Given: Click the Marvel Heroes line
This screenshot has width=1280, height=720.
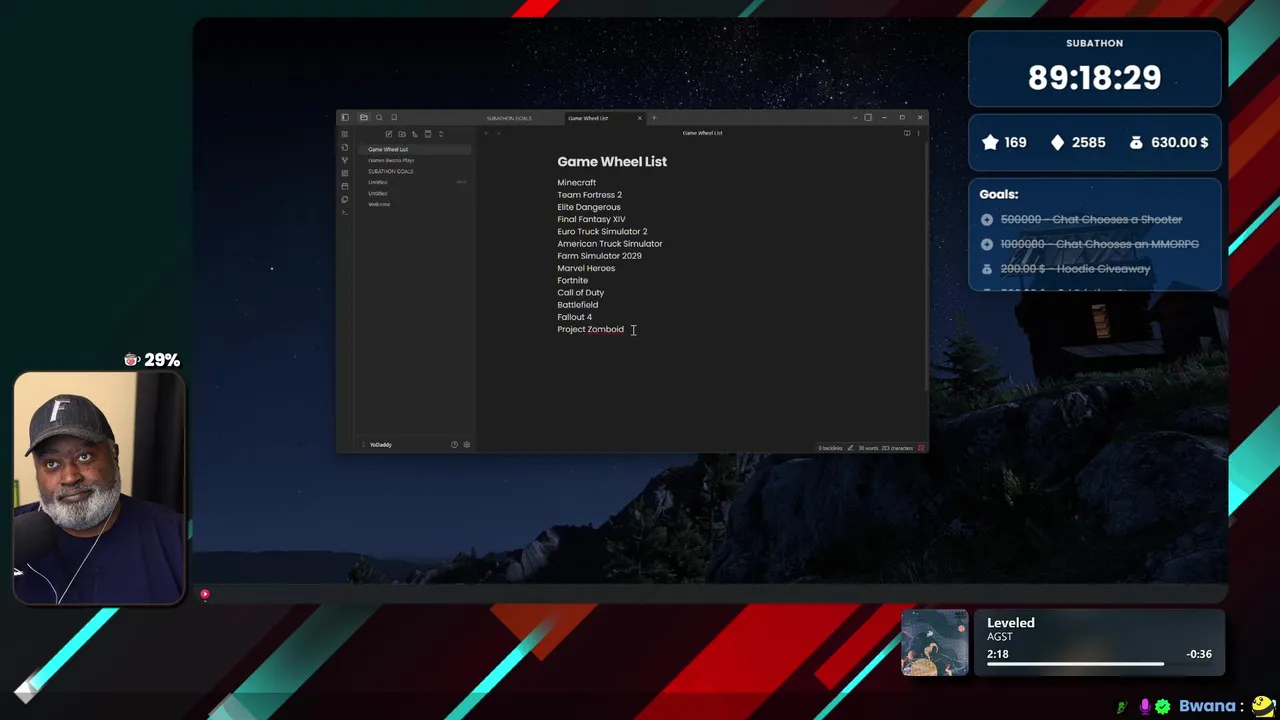Looking at the screenshot, I should click(586, 268).
